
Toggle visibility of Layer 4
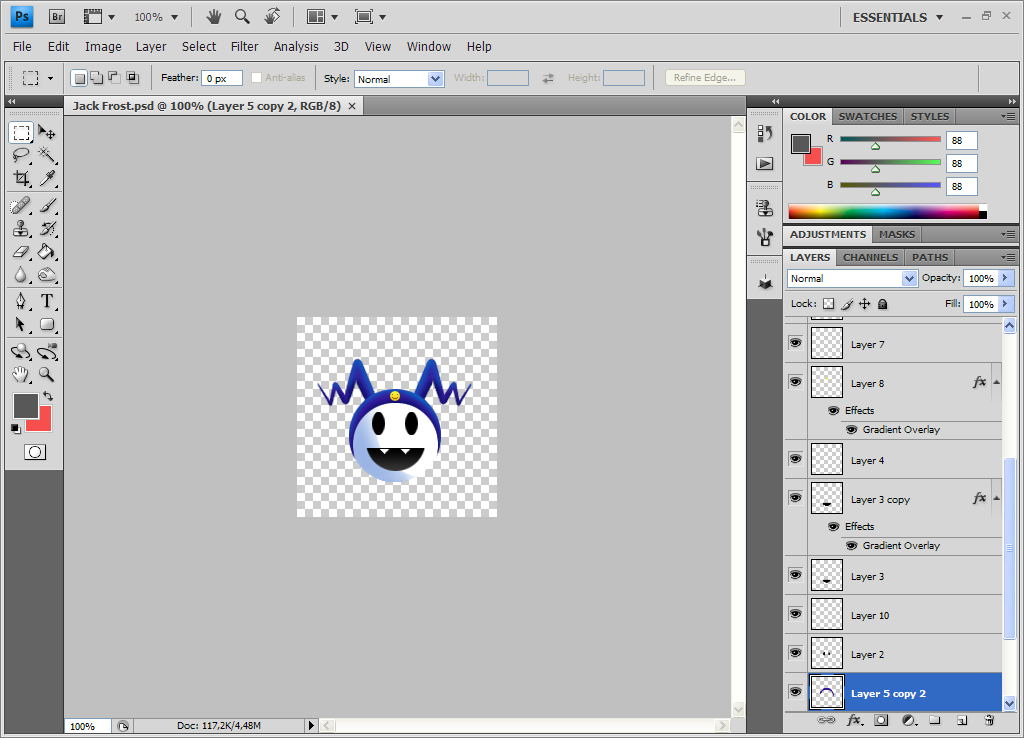(x=795, y=459)
